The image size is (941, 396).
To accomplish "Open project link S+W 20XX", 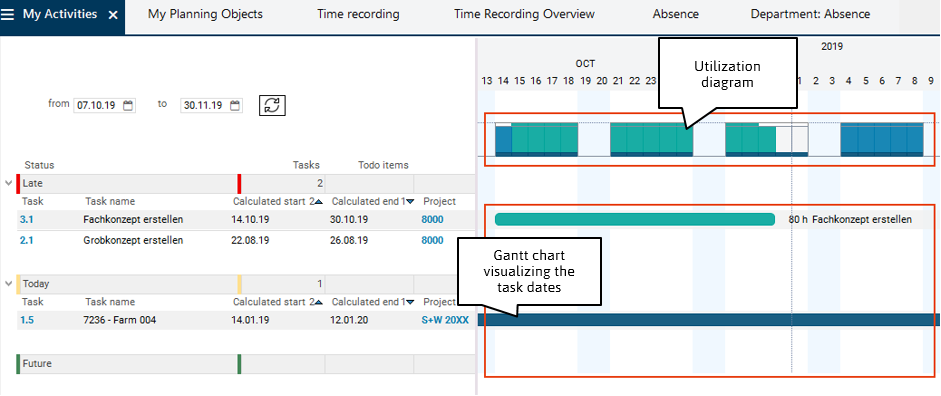I will (445, 320).
